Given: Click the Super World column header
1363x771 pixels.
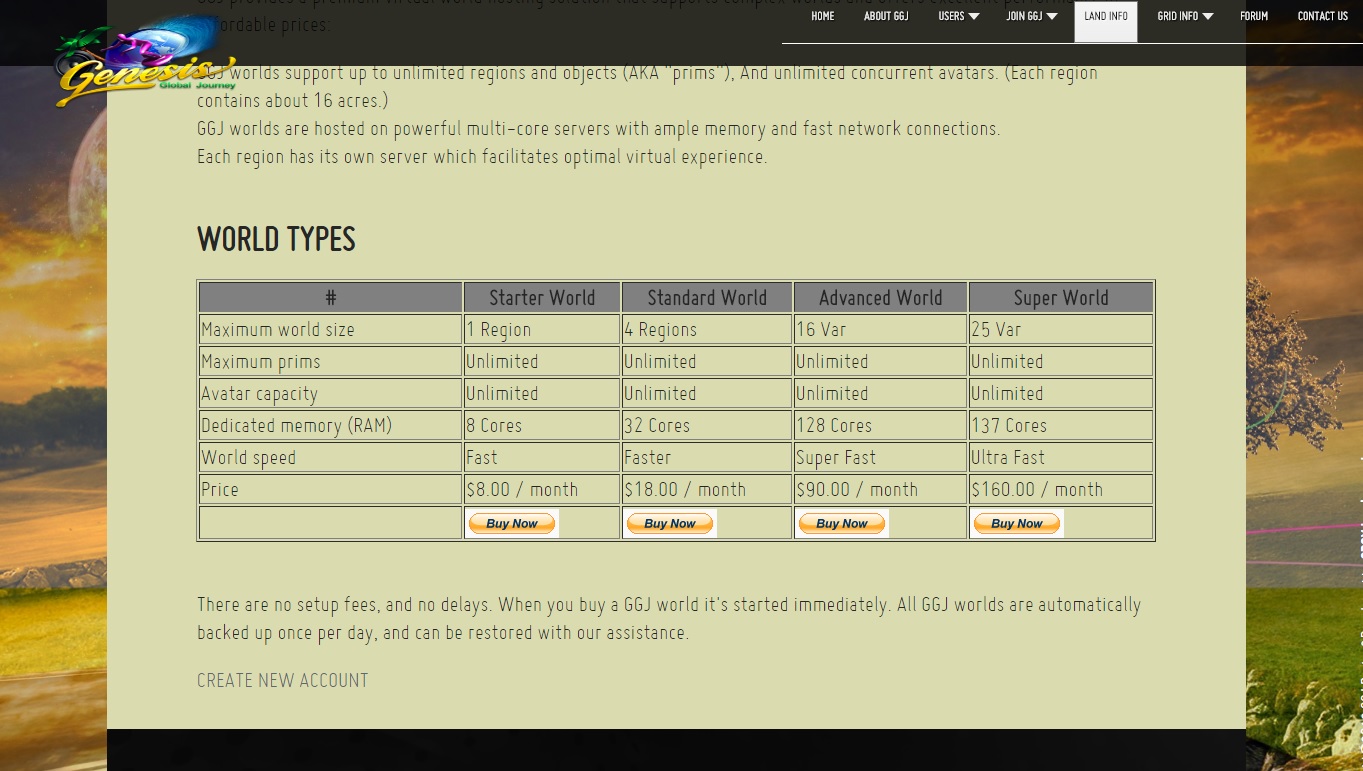Looking at the screenshot, I should click(1061, 297).
